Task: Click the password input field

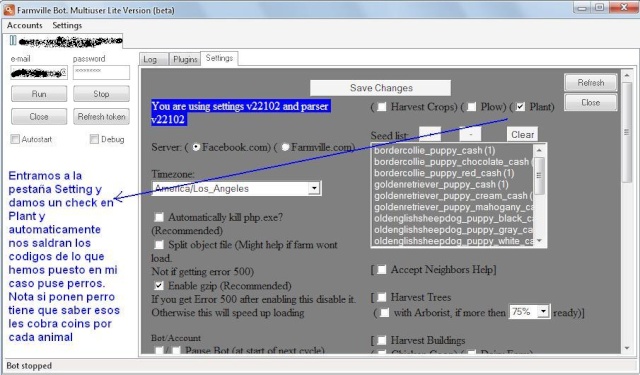Action: [x=101, y=73]
